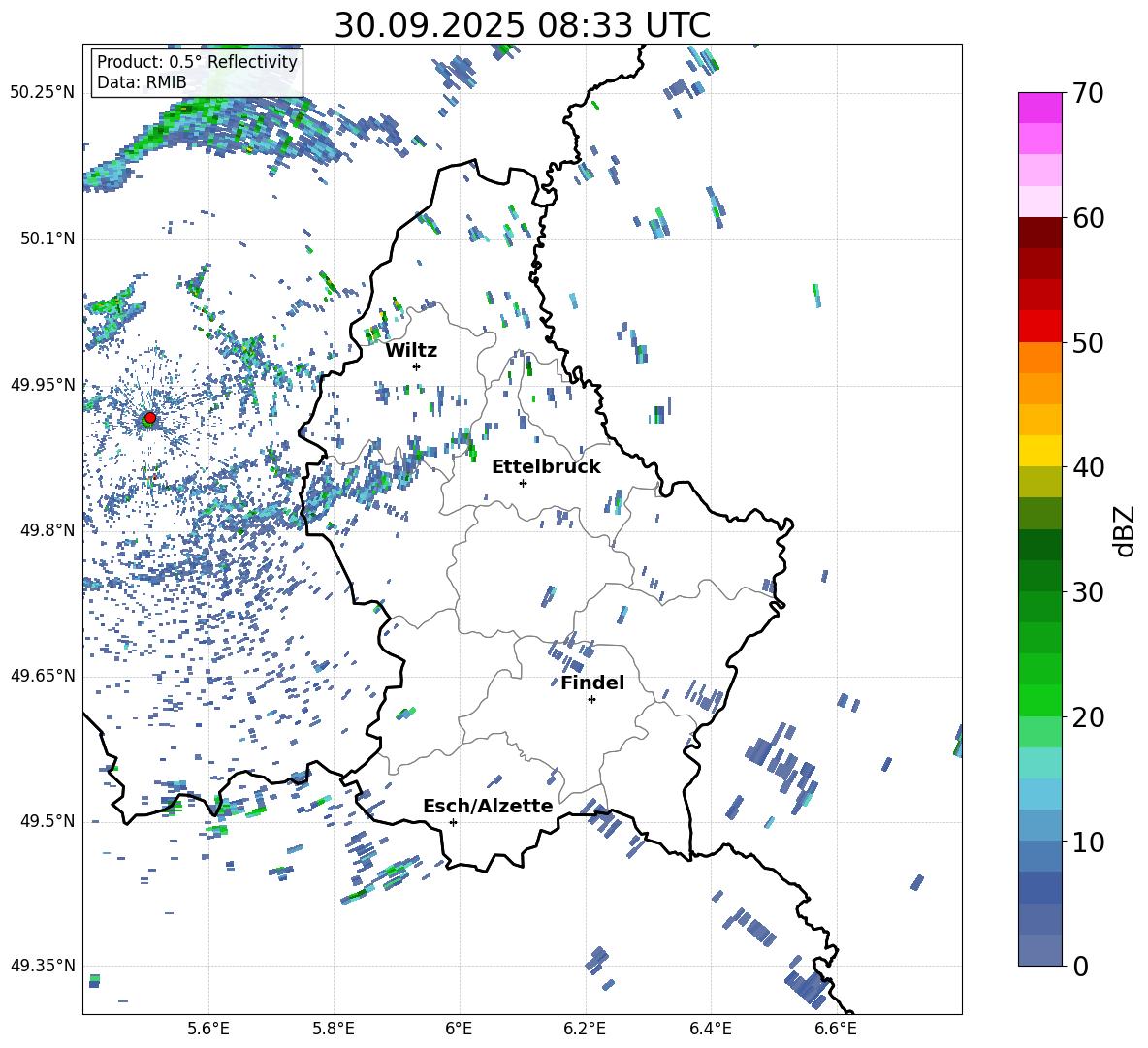Click the Findel station cross marker
The height and width of the screenshot is (1048, 1148).
591,699
